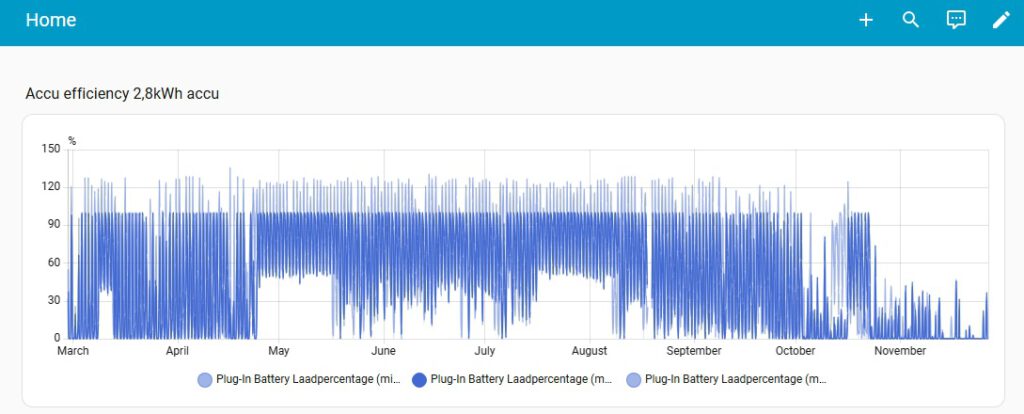Screen dimensions: 1024x414
Task: Toggle the first Plug-In Battery legend series
Action: 299,380
